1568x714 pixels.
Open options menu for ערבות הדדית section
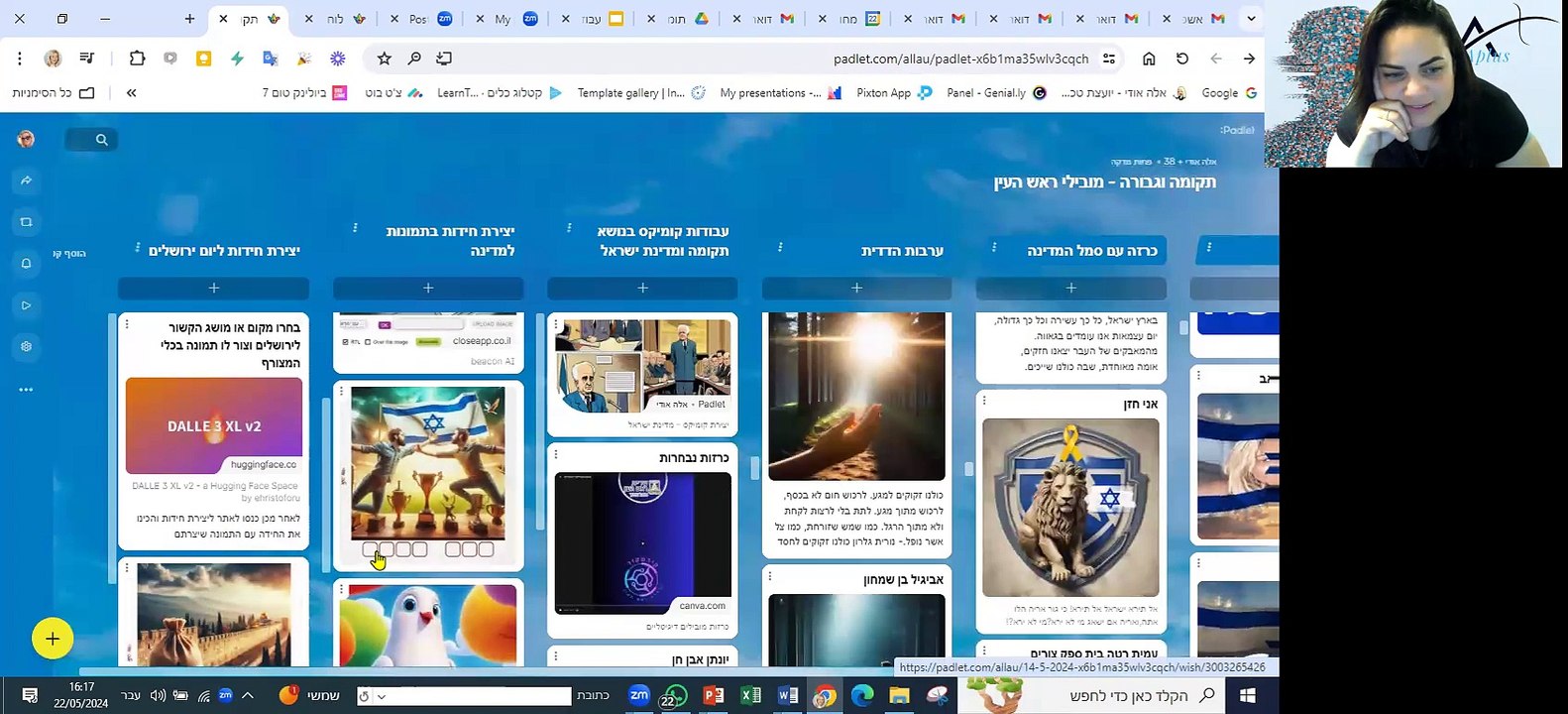point(781,247)
